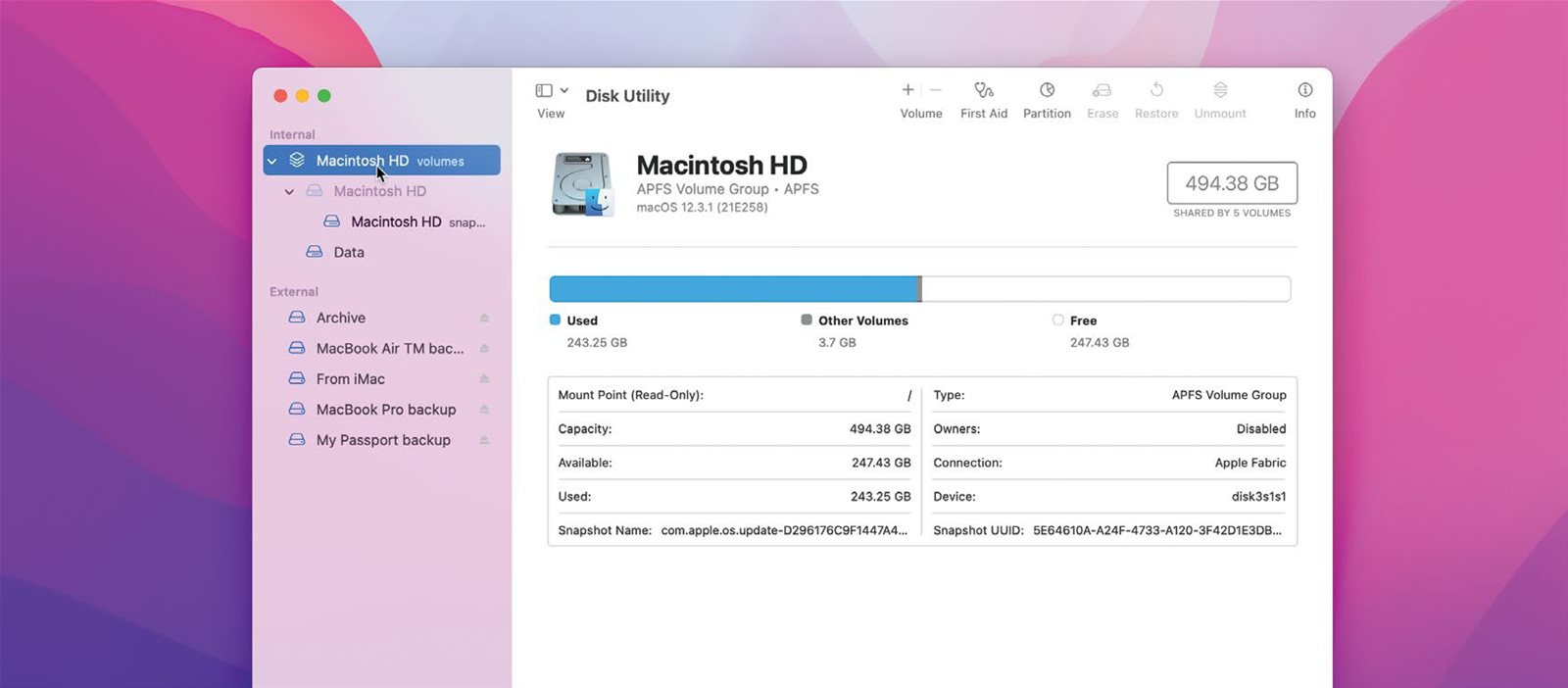Add a volume with the plus icon
1568x688 pixels.
[x=907, y=90]
